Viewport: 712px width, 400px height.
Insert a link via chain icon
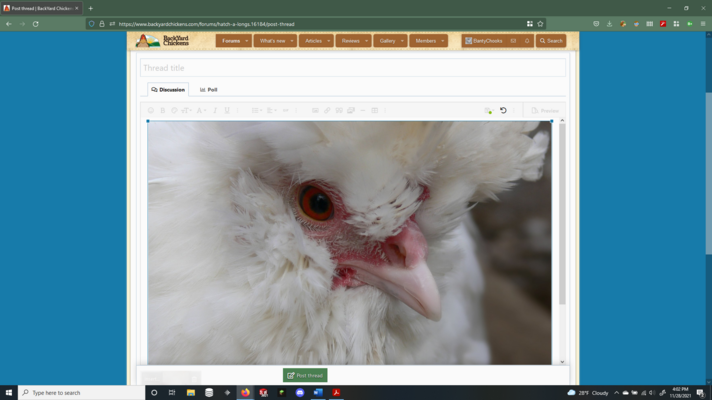(x=327, y=110)
